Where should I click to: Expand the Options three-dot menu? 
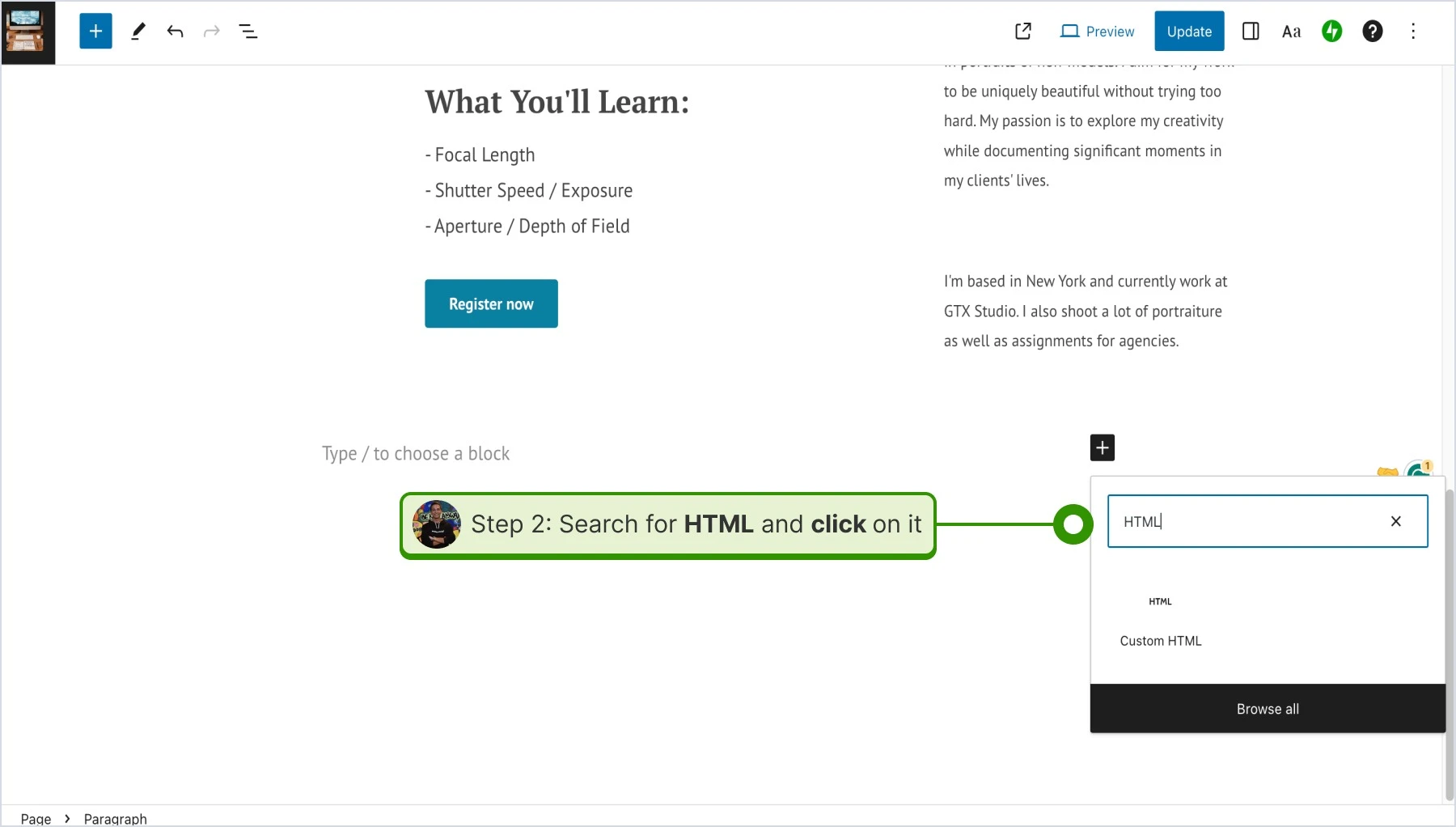tap(1413, 32)
